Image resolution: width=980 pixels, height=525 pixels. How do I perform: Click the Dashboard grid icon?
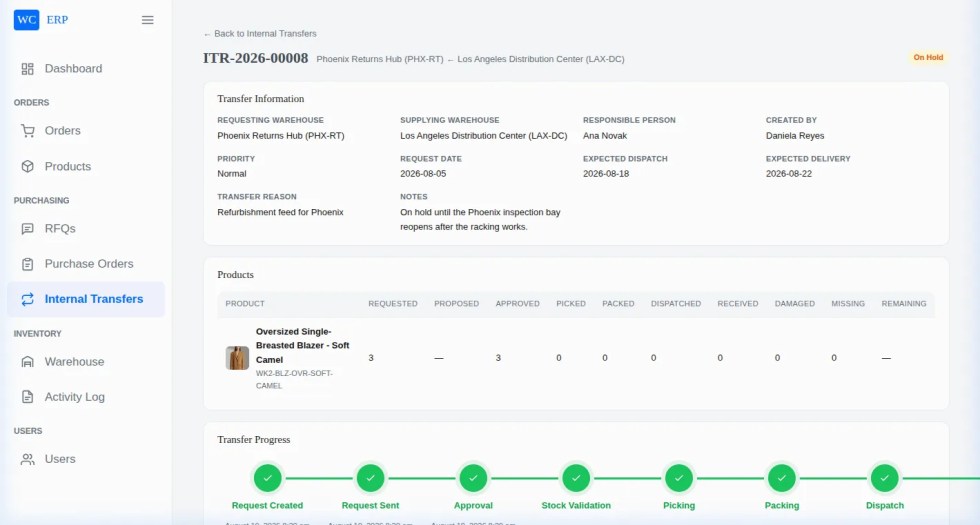[x=28, y=69]
